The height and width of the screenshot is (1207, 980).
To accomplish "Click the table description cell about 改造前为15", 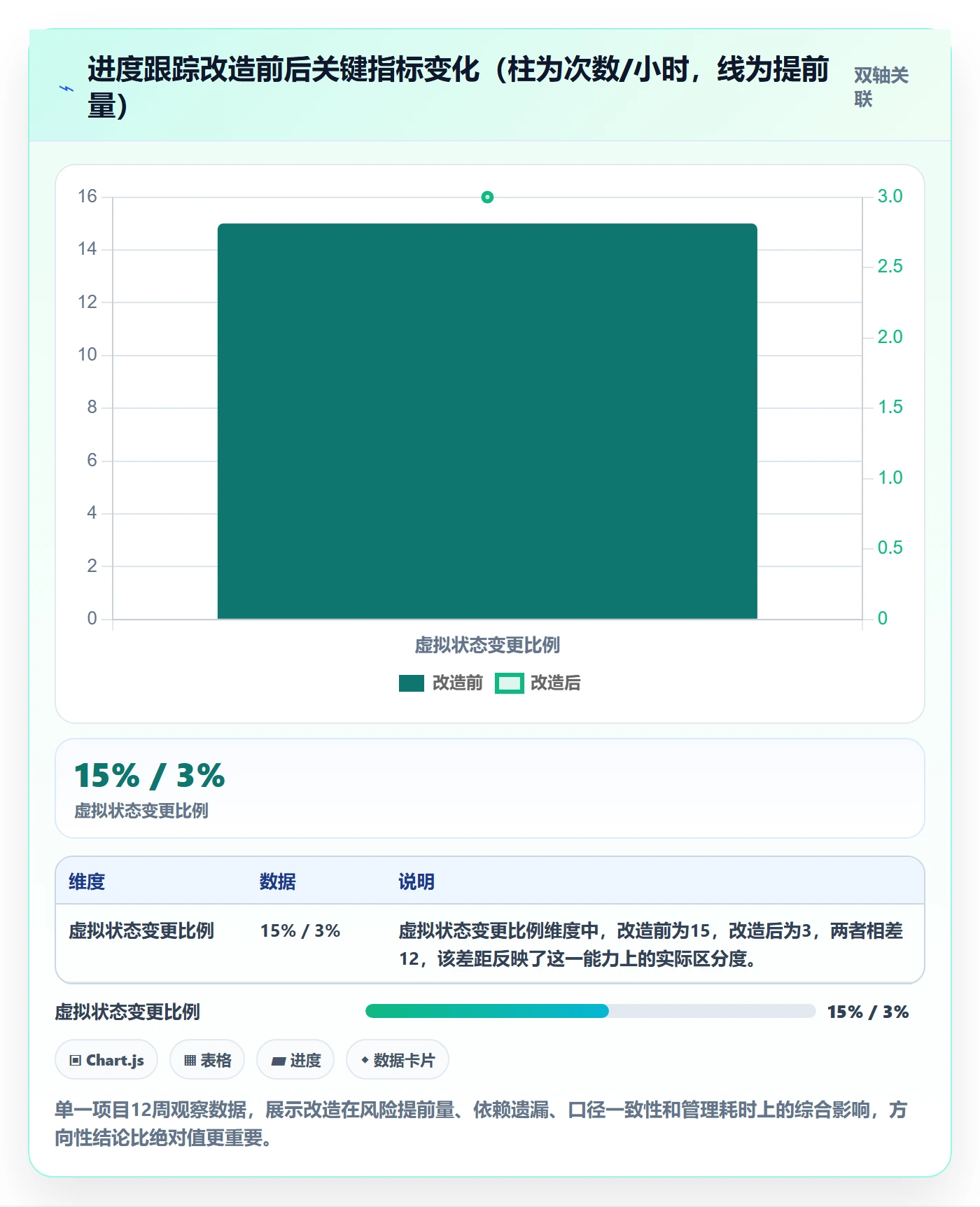I will point(651,944).
